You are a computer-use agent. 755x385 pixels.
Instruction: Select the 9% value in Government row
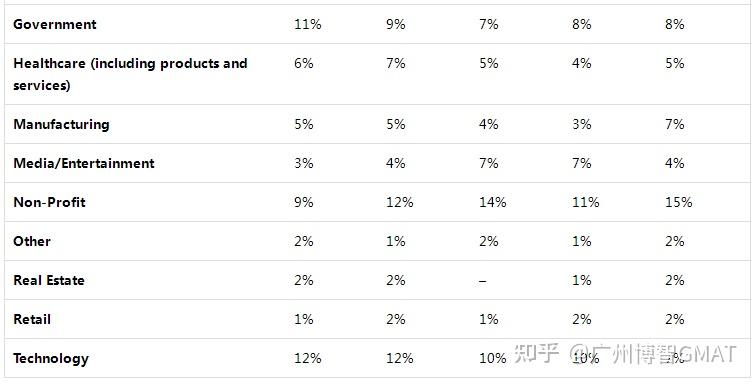click(x=395, y=25)
